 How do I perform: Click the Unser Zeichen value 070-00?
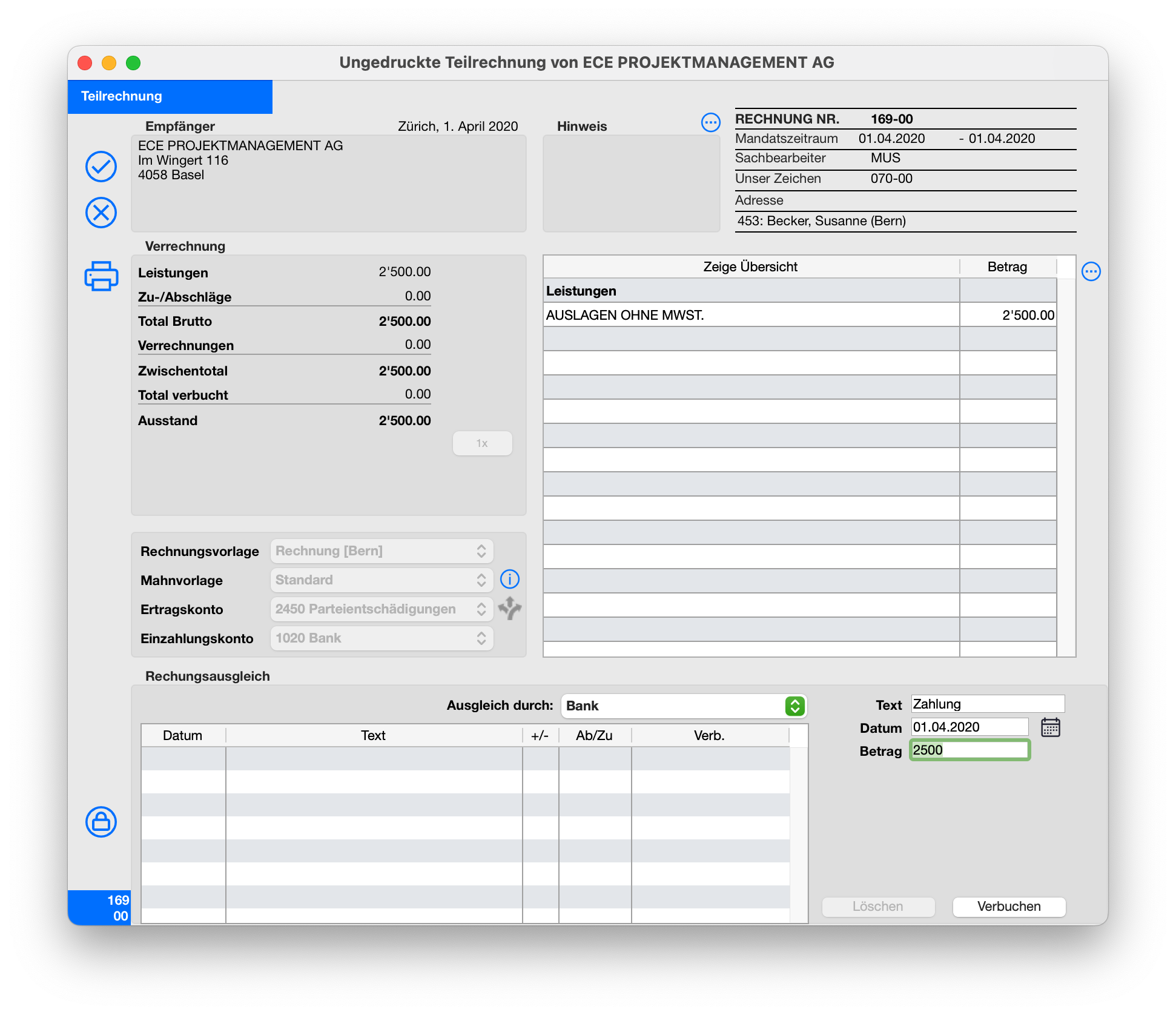click(891, 179)
